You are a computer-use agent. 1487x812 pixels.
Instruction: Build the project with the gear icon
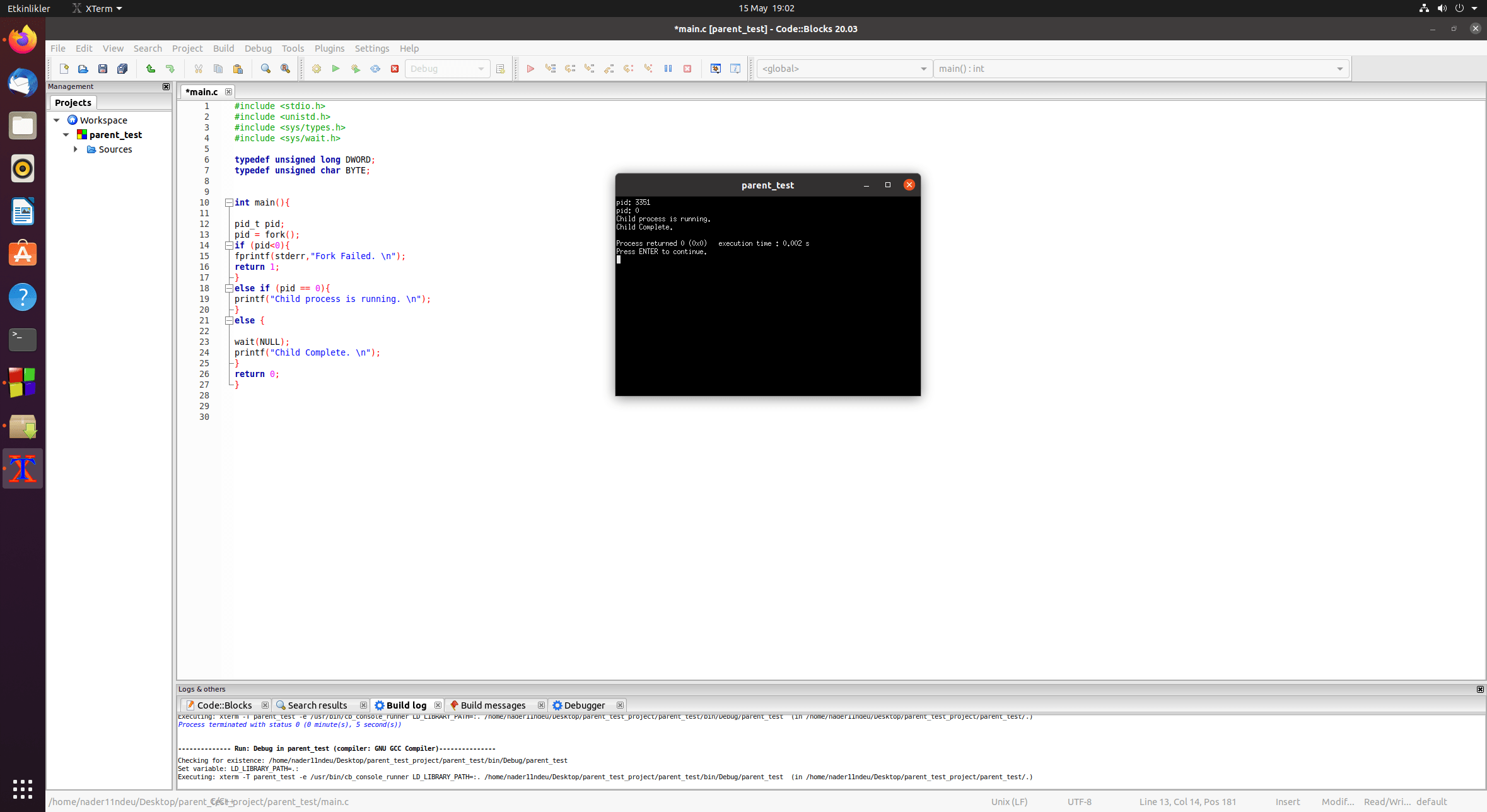317,69
